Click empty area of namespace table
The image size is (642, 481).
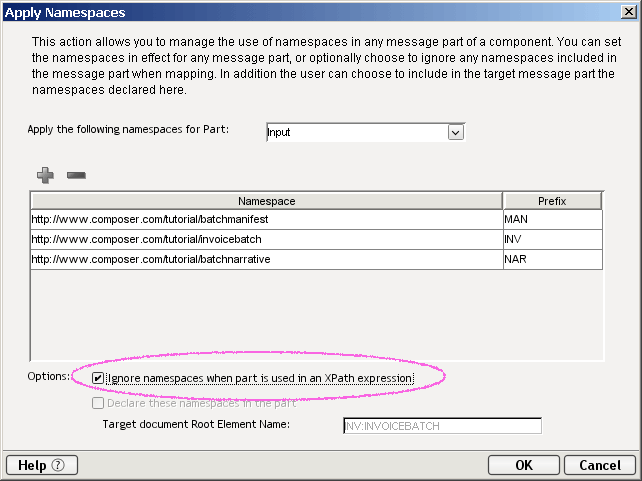316,314
